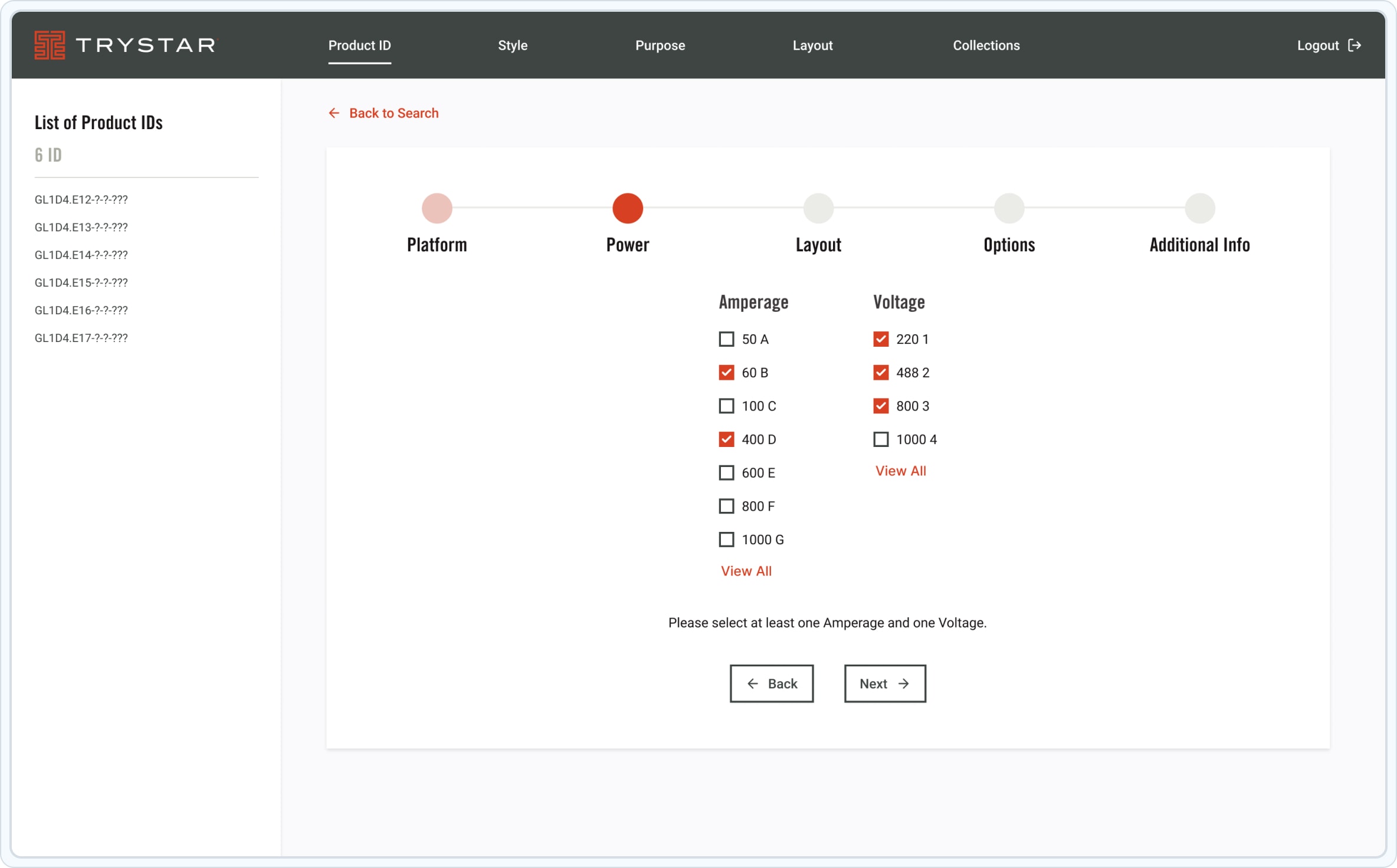Open the Collections section
This screenshot has height=868, width=1397.
[x=986, y=45]
